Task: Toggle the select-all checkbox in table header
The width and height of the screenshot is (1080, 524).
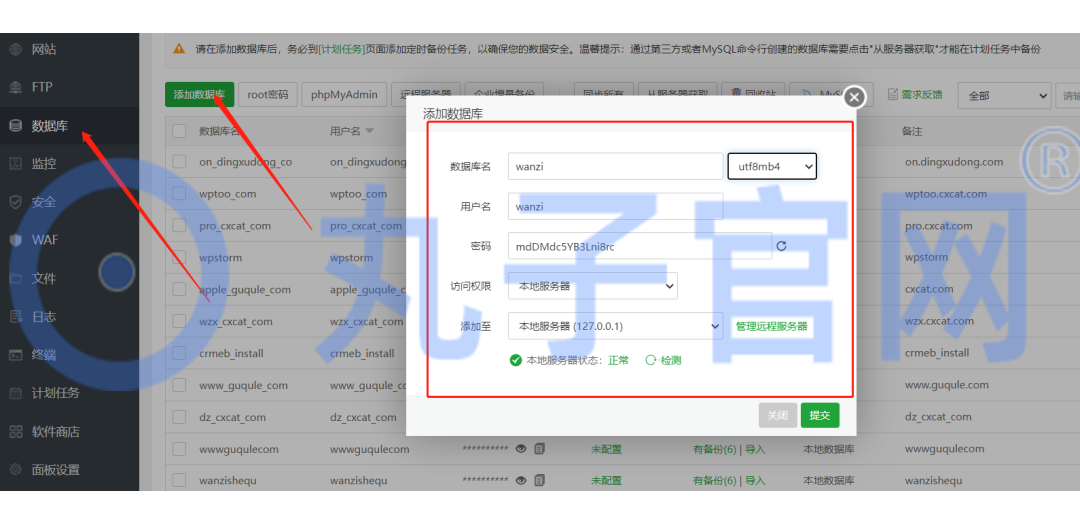Action: [x=179, y=131]
